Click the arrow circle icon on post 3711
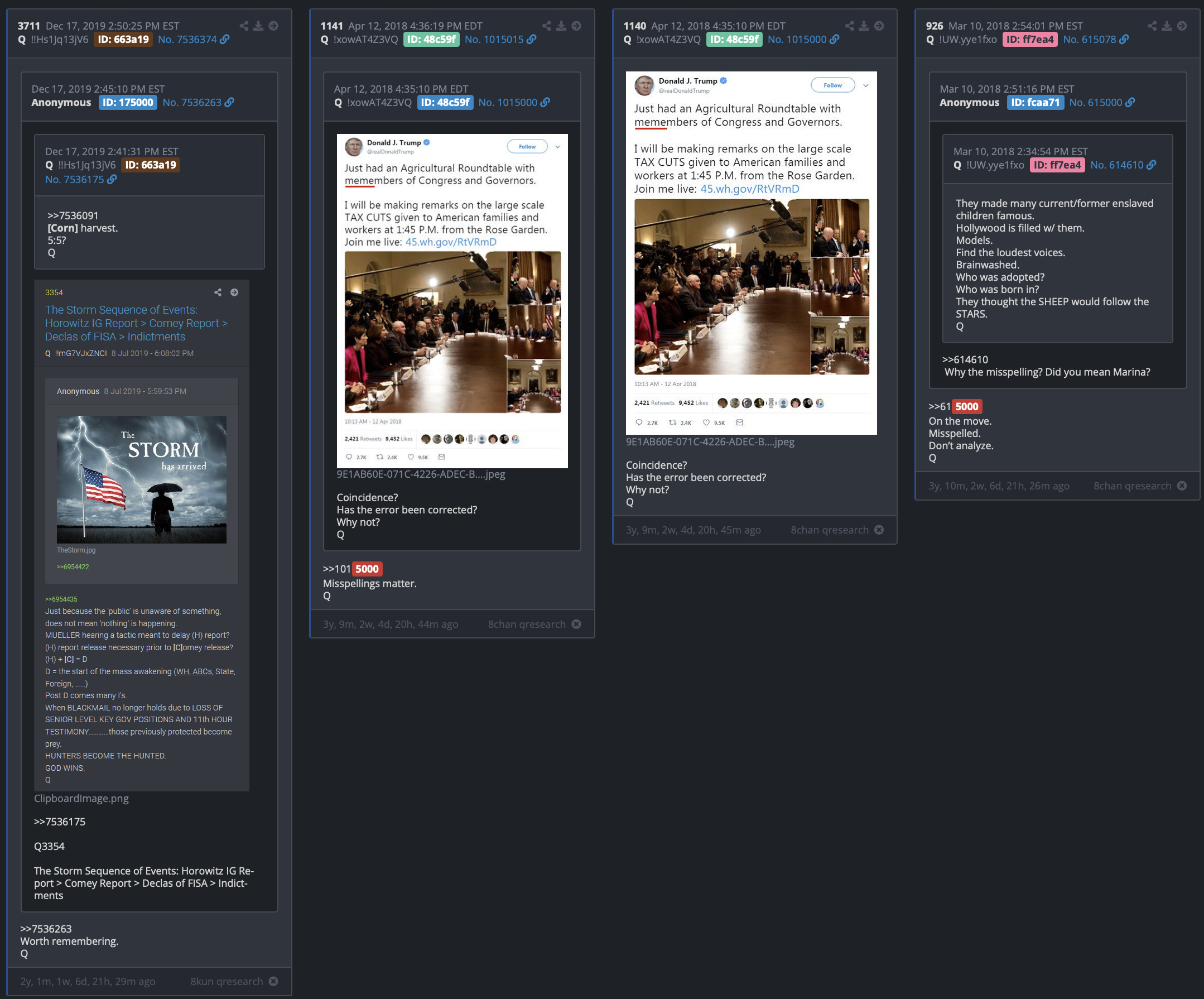1204x999 pixels. (273, 26)
